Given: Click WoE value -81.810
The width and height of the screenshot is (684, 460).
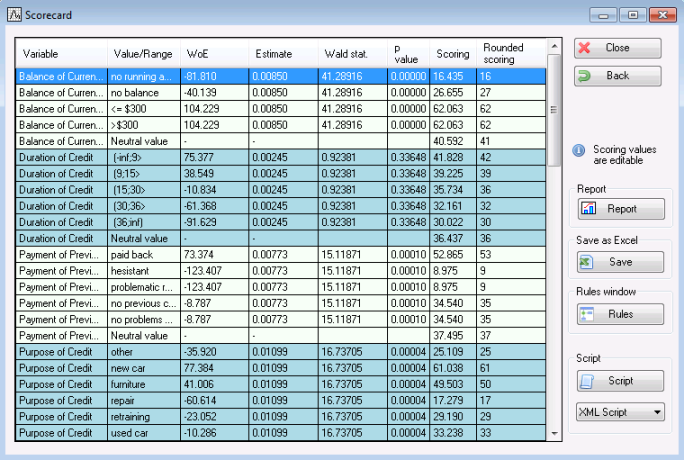Looking at the screenshot, I should (214, 76).
